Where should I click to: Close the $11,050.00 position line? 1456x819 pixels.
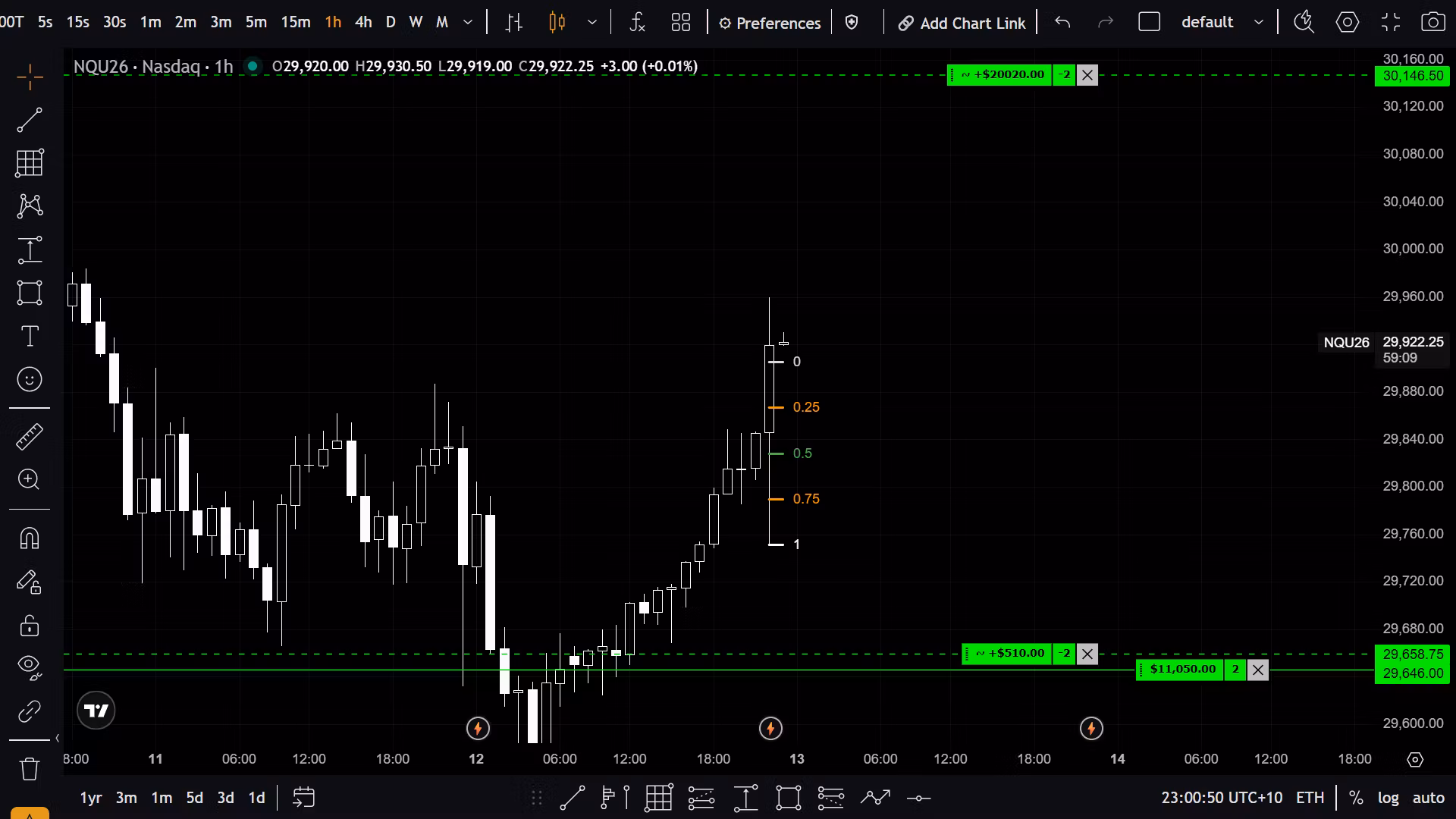coord(1258,670)
